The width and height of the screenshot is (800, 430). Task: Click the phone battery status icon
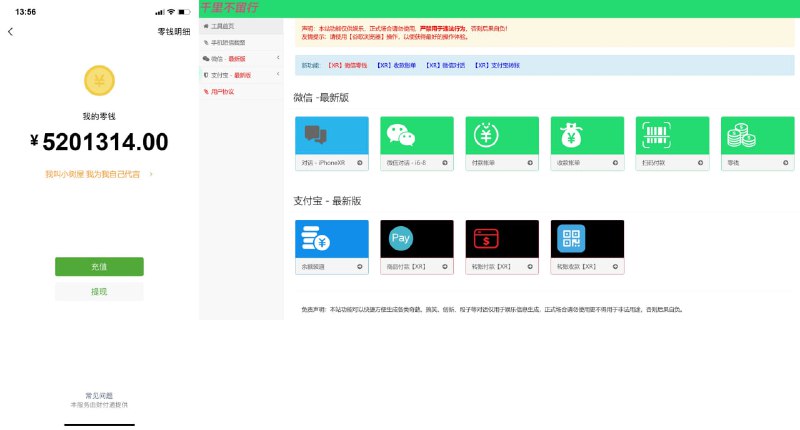(184, 12)
